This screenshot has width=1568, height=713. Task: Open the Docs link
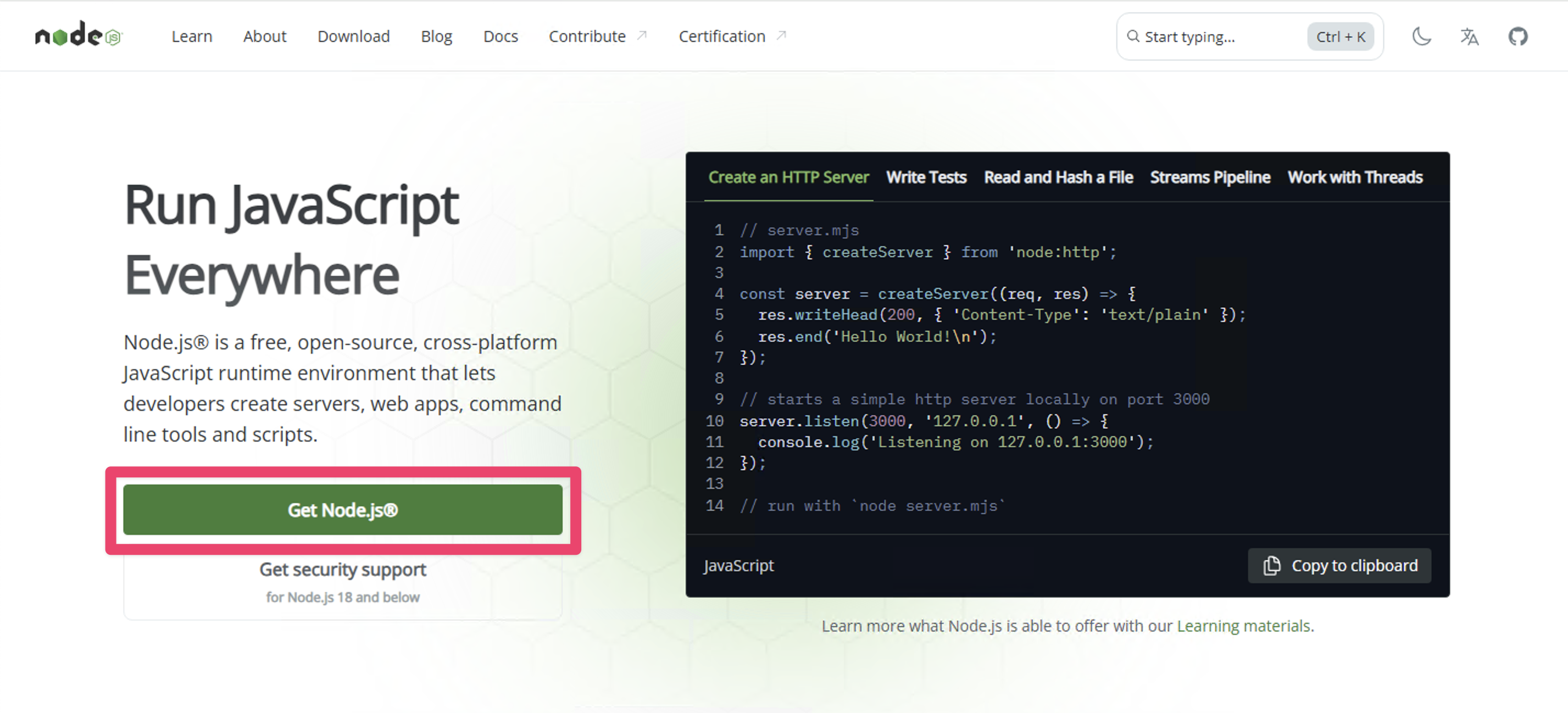(501, 36)
